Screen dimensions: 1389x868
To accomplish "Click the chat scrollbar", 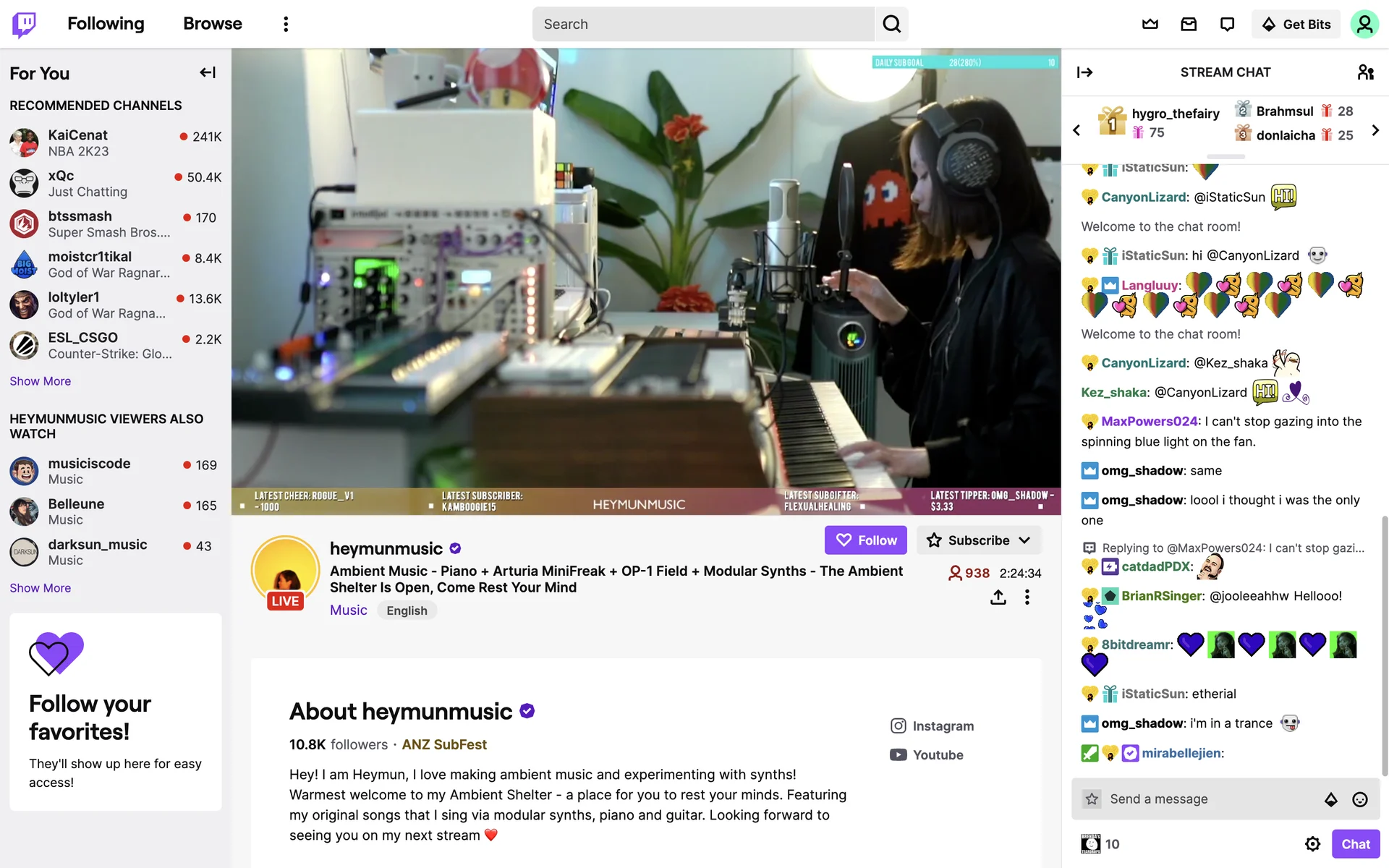I will 1385,645.
